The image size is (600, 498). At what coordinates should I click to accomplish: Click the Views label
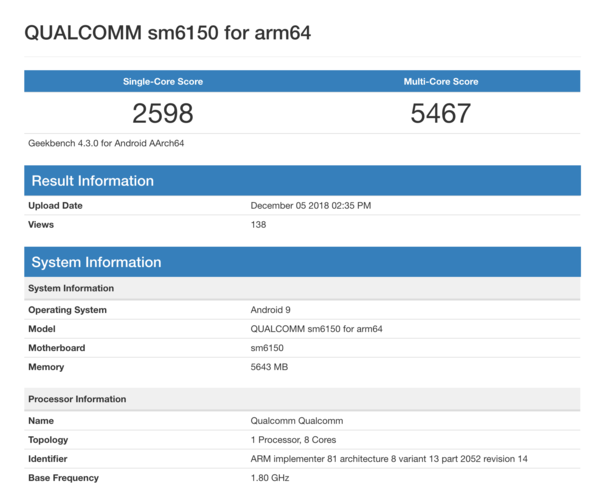click(41, 225)
